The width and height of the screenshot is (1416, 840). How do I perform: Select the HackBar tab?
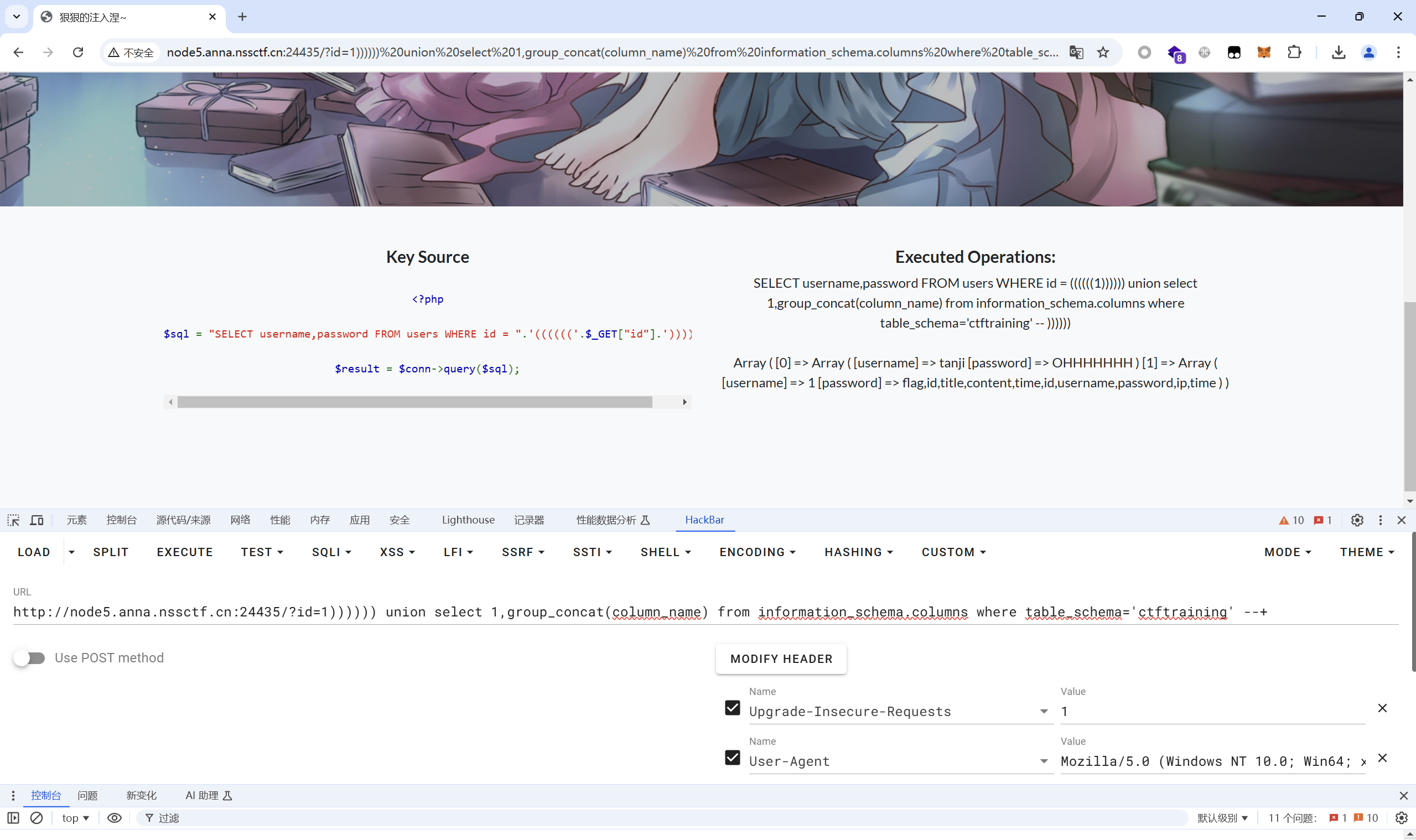[x=704, y=520]
